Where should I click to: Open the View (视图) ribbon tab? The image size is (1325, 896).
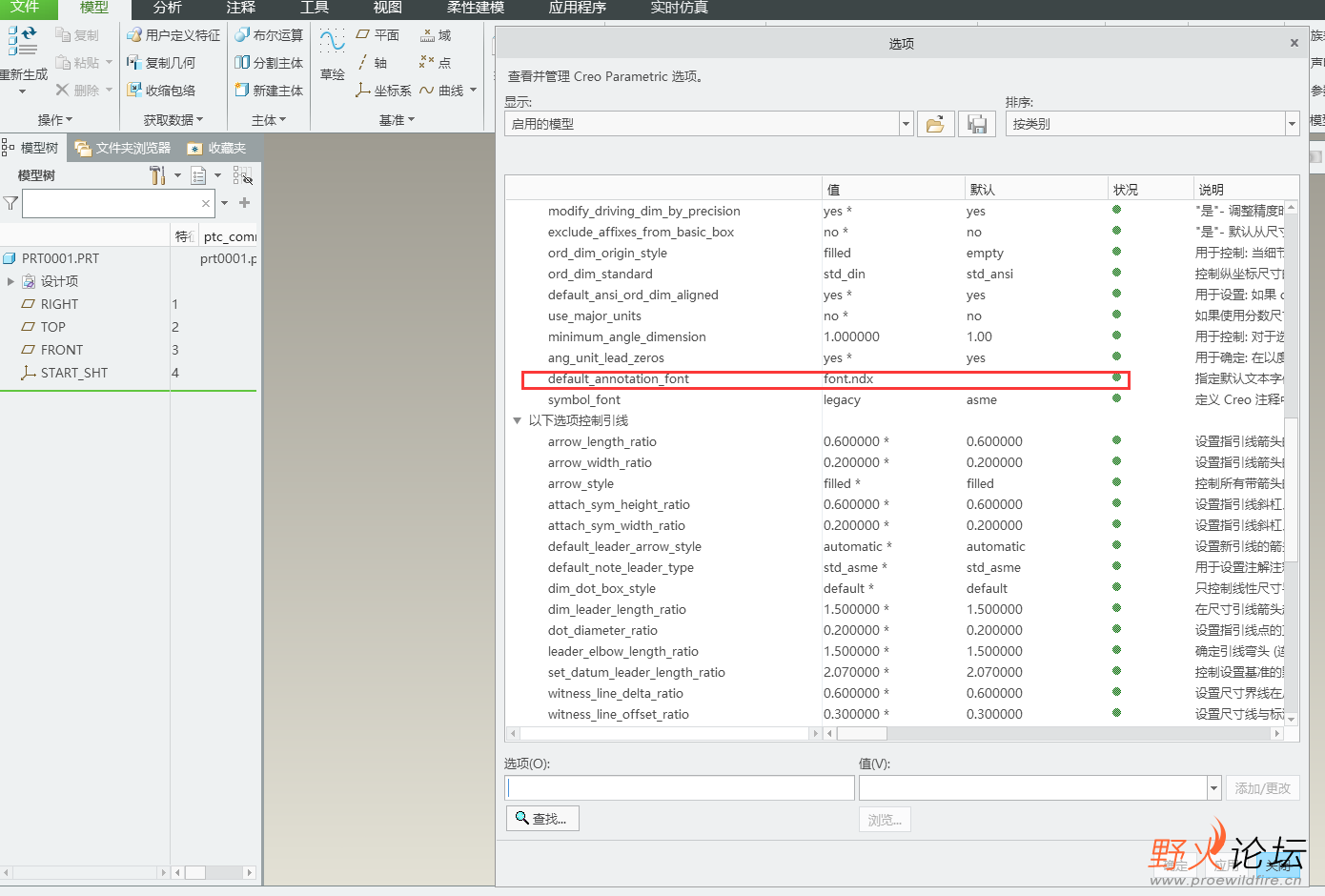[388, 8]
